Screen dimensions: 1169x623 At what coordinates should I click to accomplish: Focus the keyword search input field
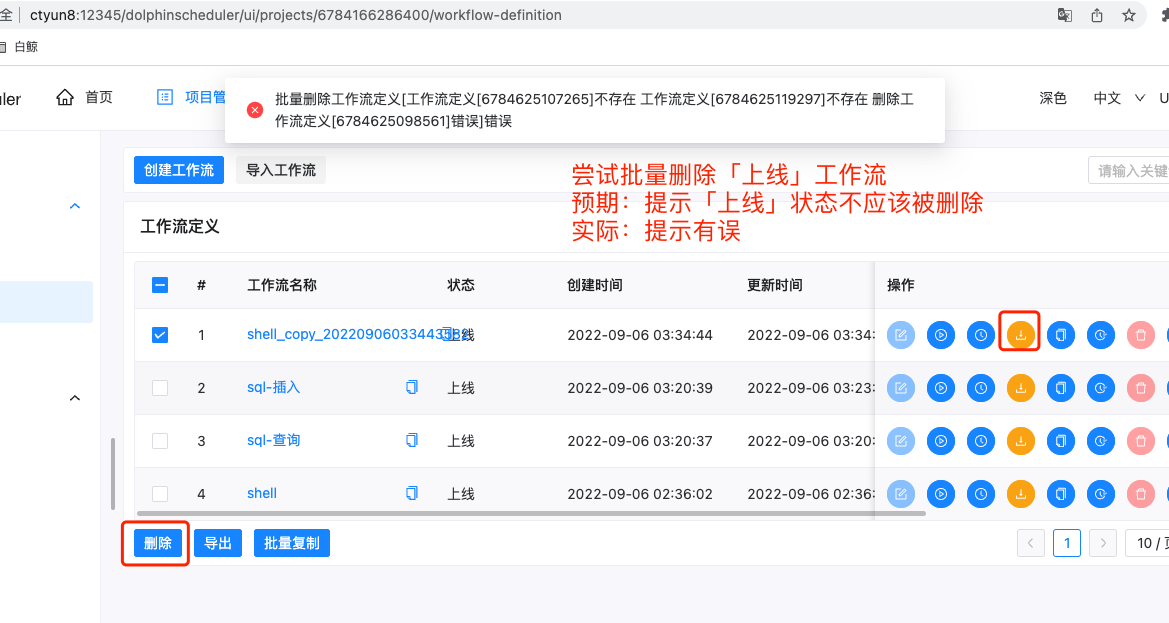[x=1129, y=171]
